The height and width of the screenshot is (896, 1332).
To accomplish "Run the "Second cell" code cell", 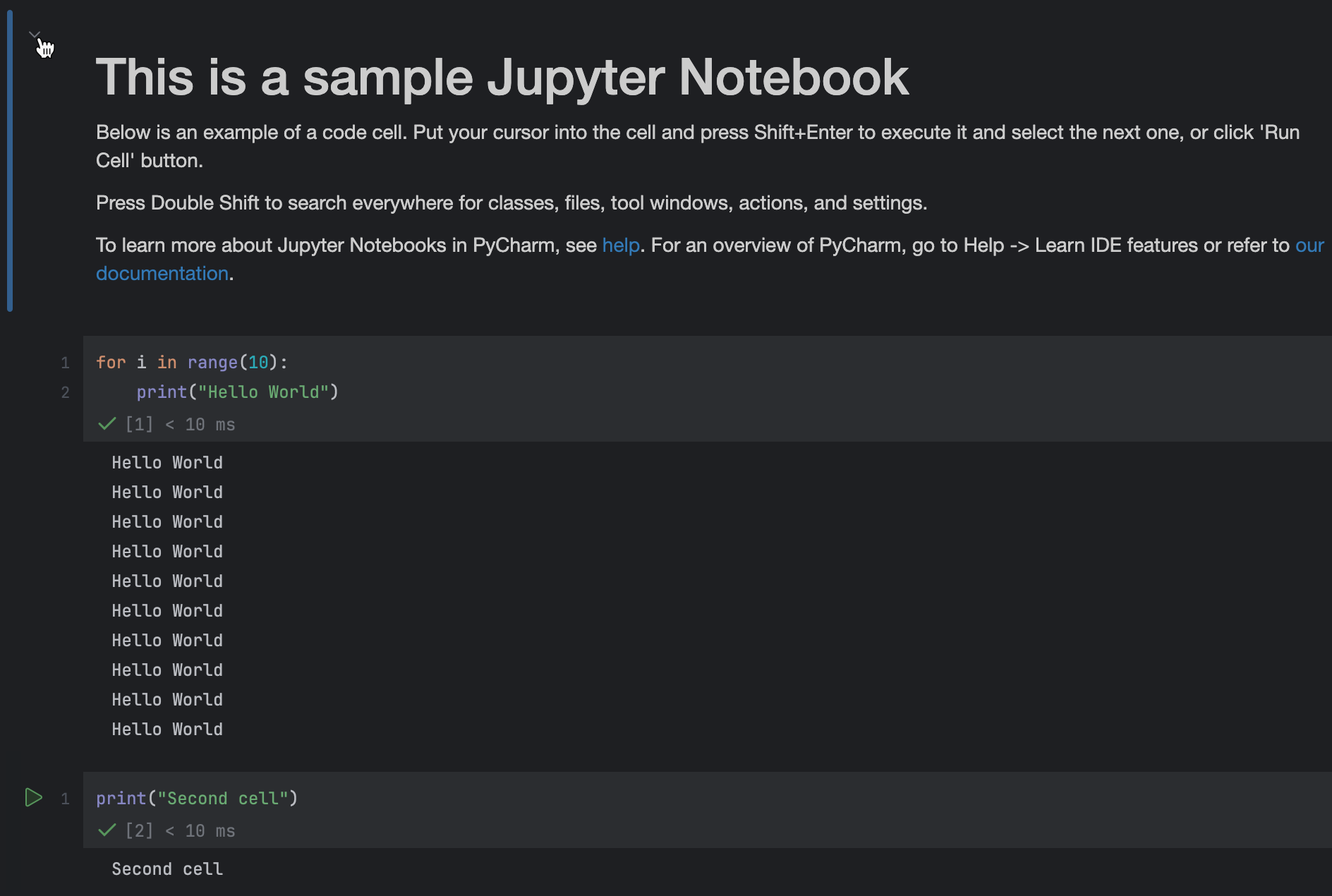I will 32,798.
